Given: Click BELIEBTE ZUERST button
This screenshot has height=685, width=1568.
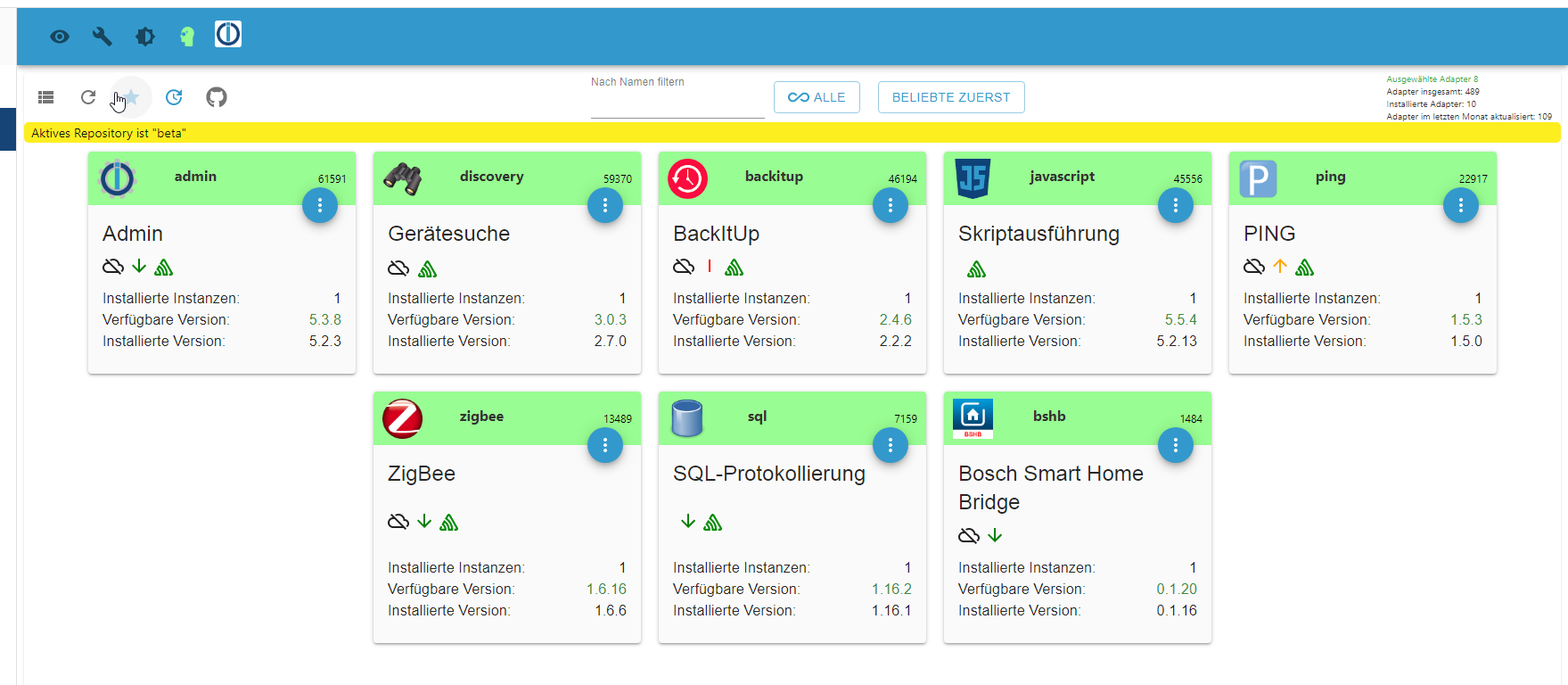Looking at the screenshot, I should pos(951,97).
